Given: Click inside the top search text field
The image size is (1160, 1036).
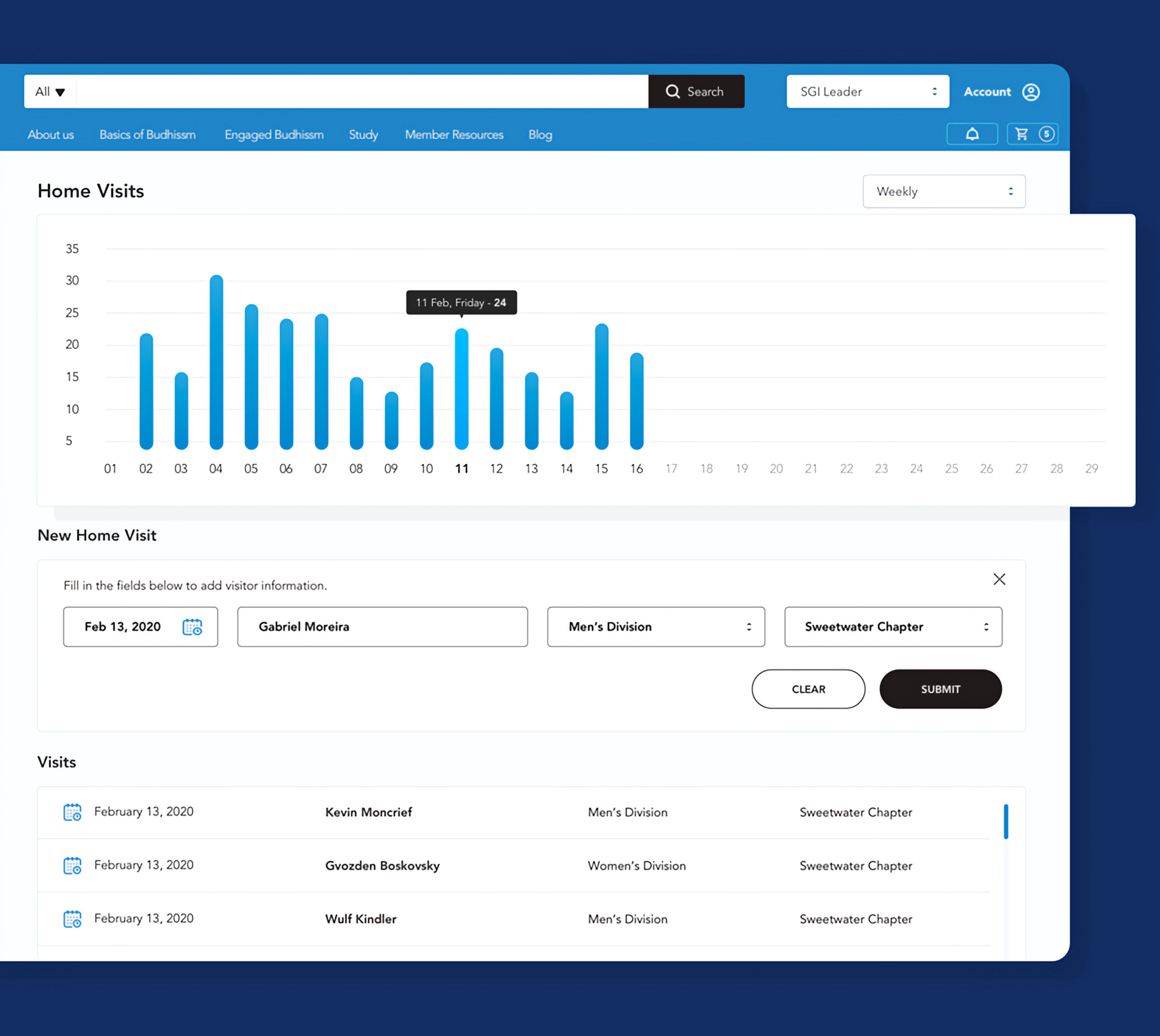Looking at the screenshot, I should pos(362,92).
